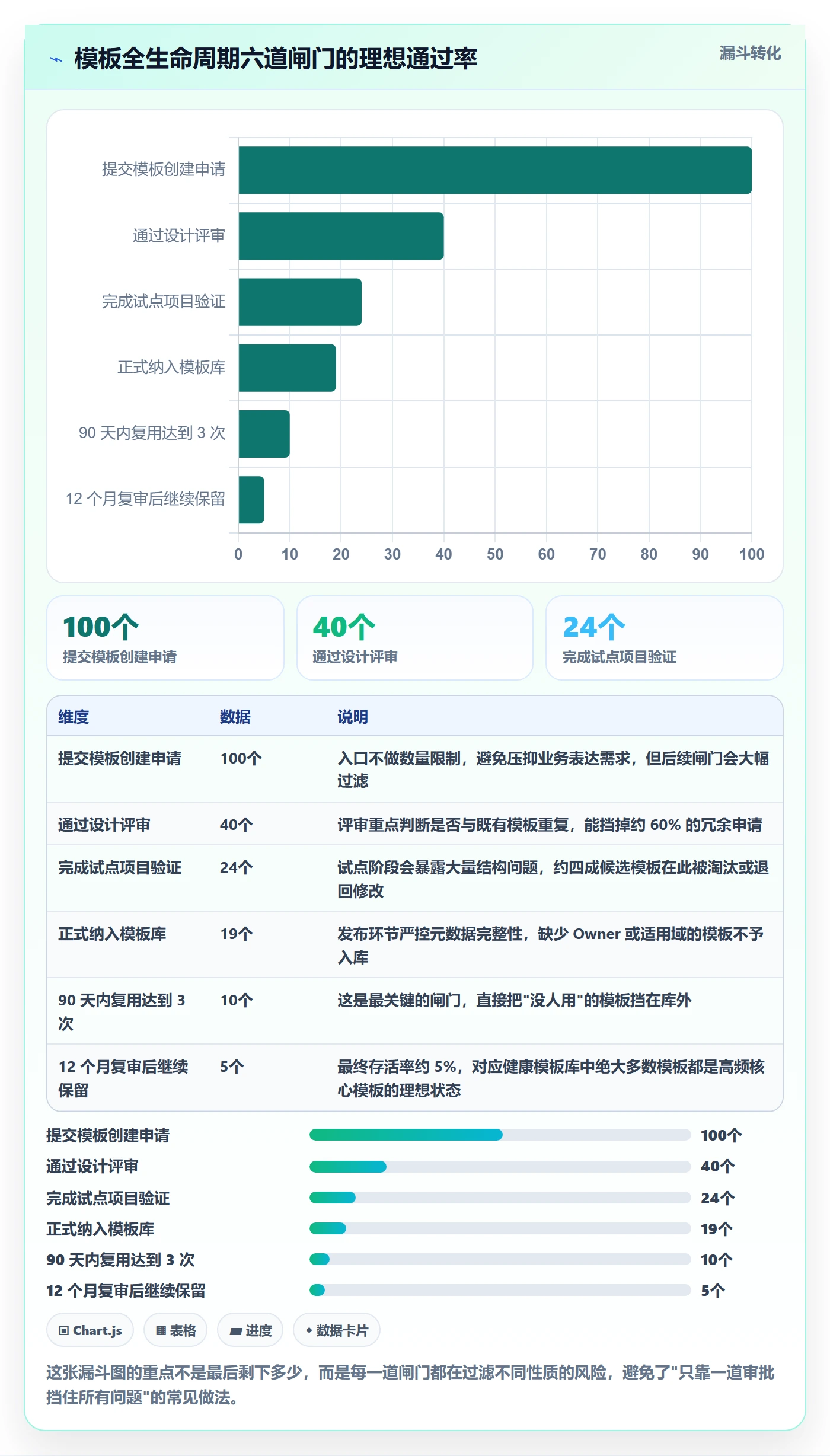Click the 12 个月复审后继续保留 progress bar
The image size is (830, 1456).
coord(500,1290)
